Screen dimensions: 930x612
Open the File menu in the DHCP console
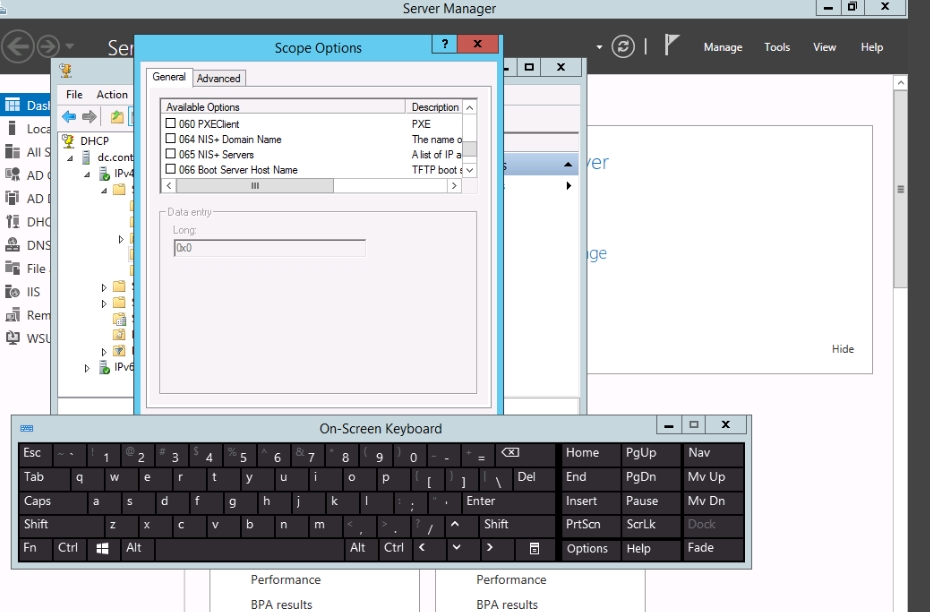click(x=74, y=94)
